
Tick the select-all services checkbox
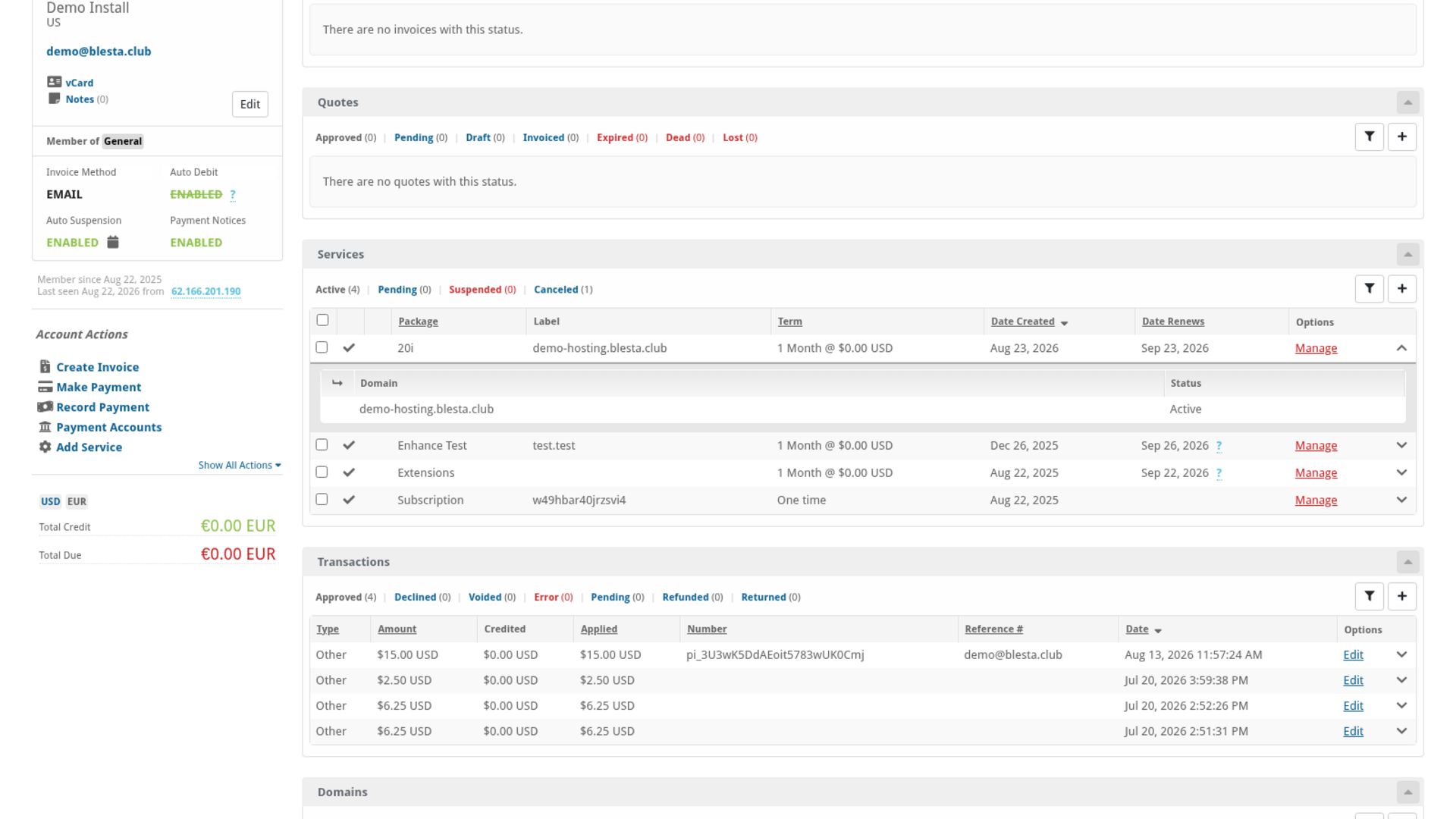pyautogui.click(x=322, y=320)
